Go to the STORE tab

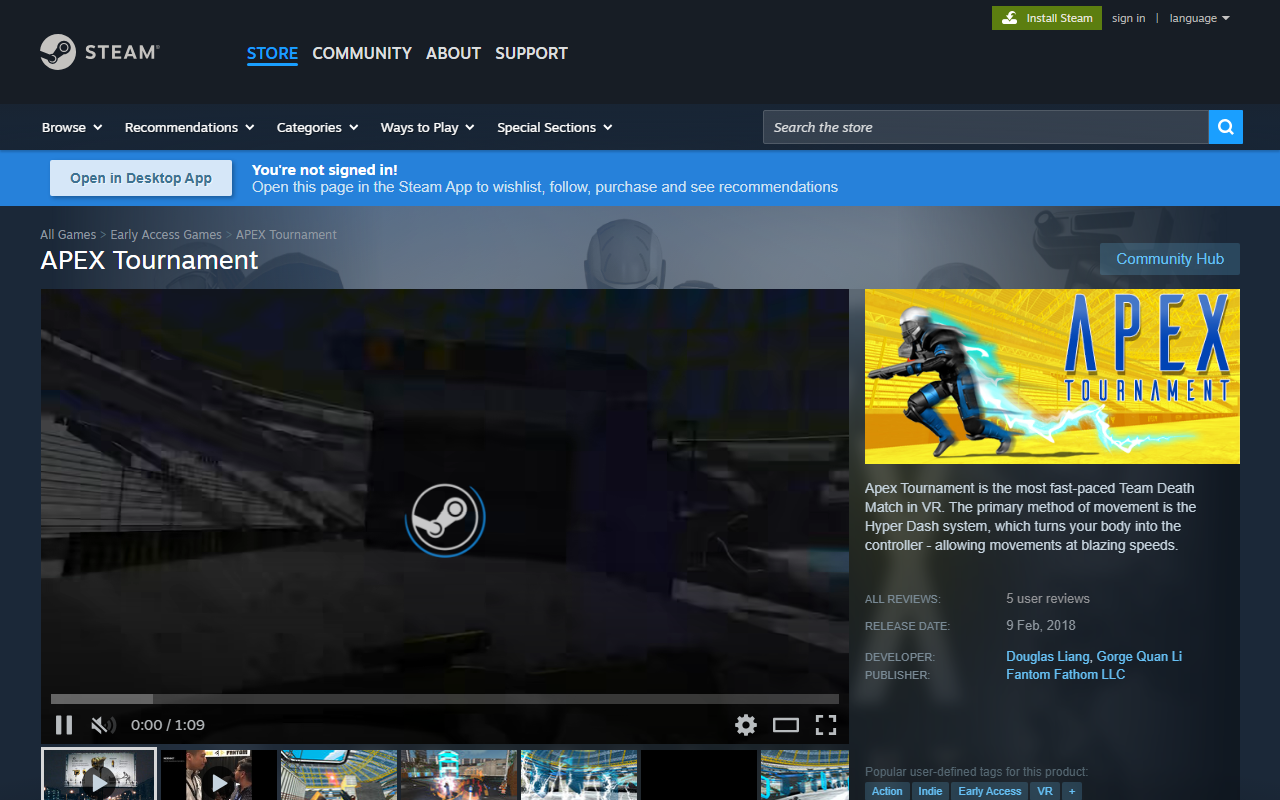(x=272, y=53)
